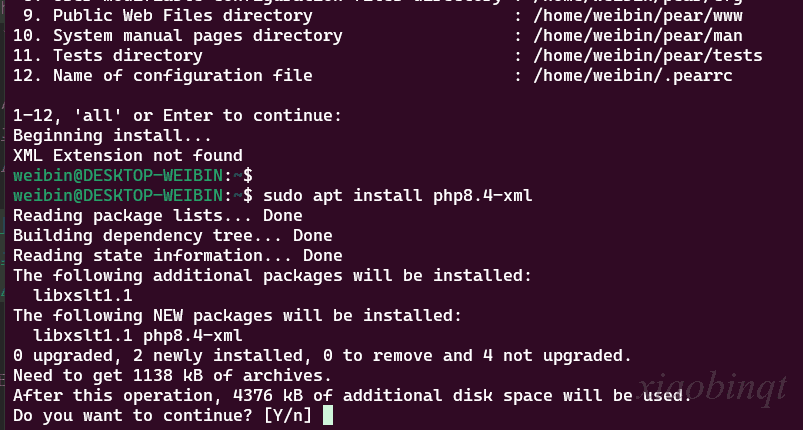Click the 'Tests directory' label on line 11
The width and height of the screenshot is (803, 430).
pos(127,55)
